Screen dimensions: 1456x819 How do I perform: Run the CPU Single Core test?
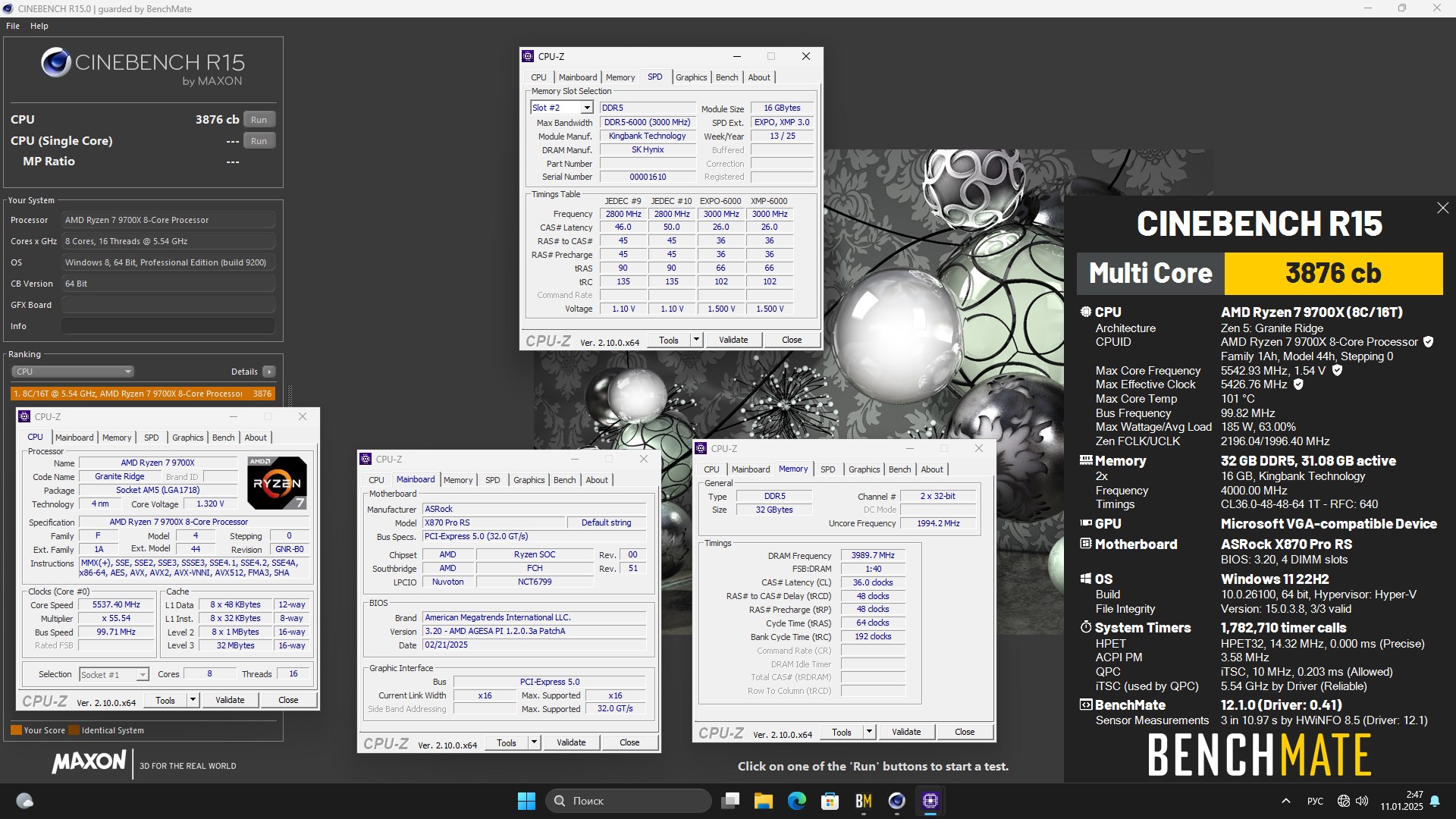(259, 141)
